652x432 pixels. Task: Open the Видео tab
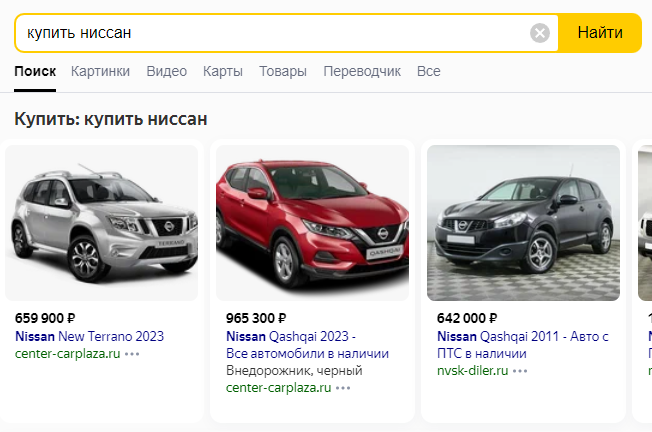tap(166, 71)
